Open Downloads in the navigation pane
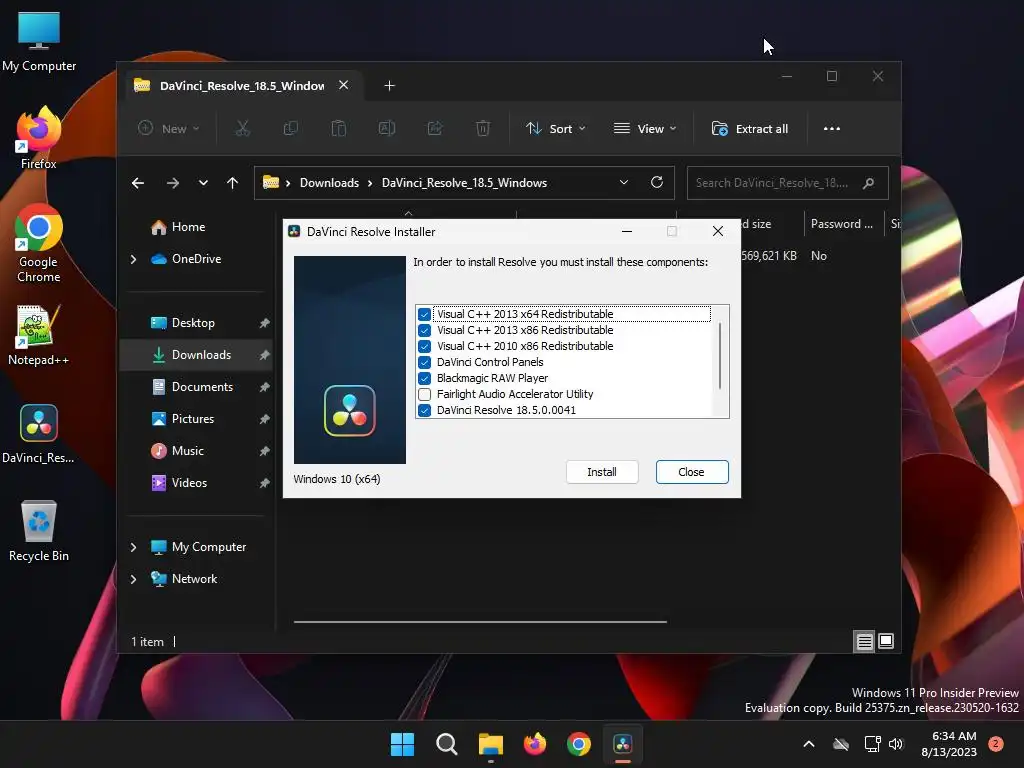This screenshot has height=768, width=1024. tap(201, 355)
